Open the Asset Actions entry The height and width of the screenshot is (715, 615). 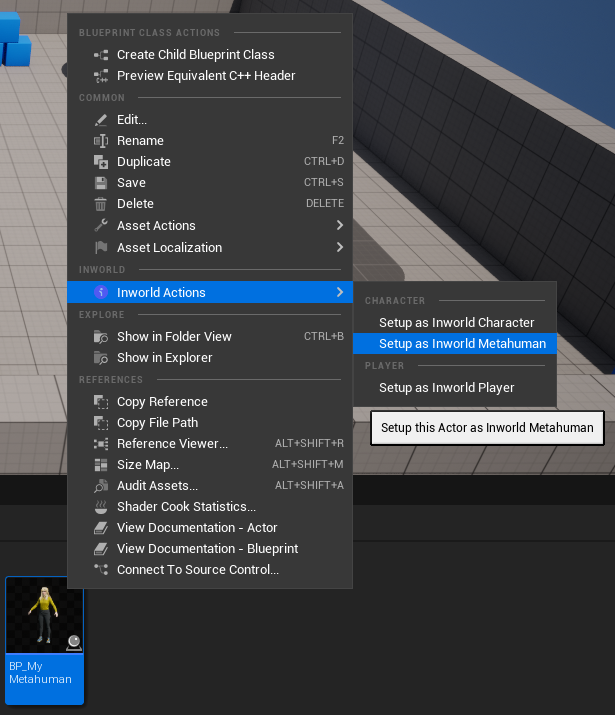click(210, 225)
